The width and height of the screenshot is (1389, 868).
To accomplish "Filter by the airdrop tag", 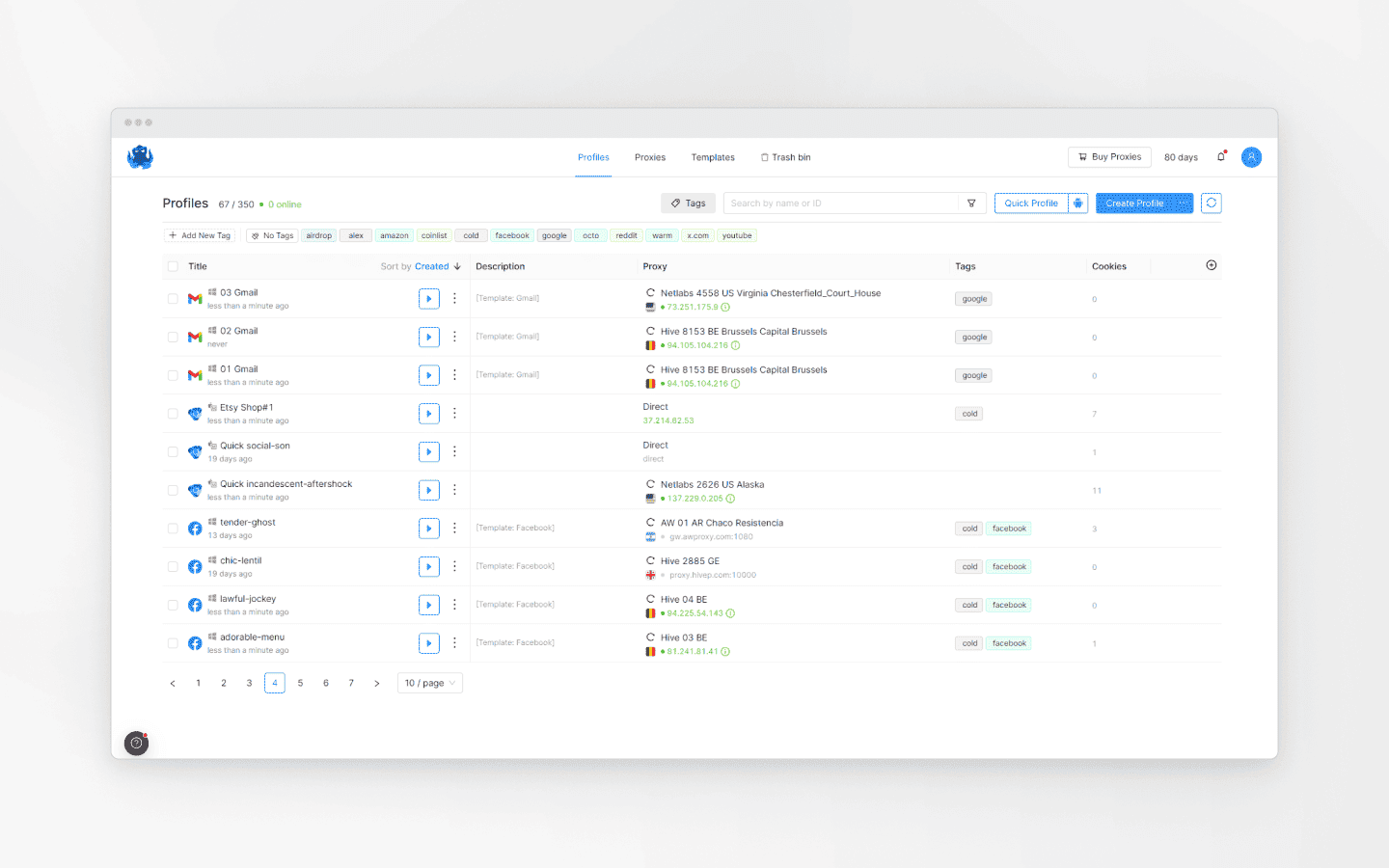I will (318, 235).
